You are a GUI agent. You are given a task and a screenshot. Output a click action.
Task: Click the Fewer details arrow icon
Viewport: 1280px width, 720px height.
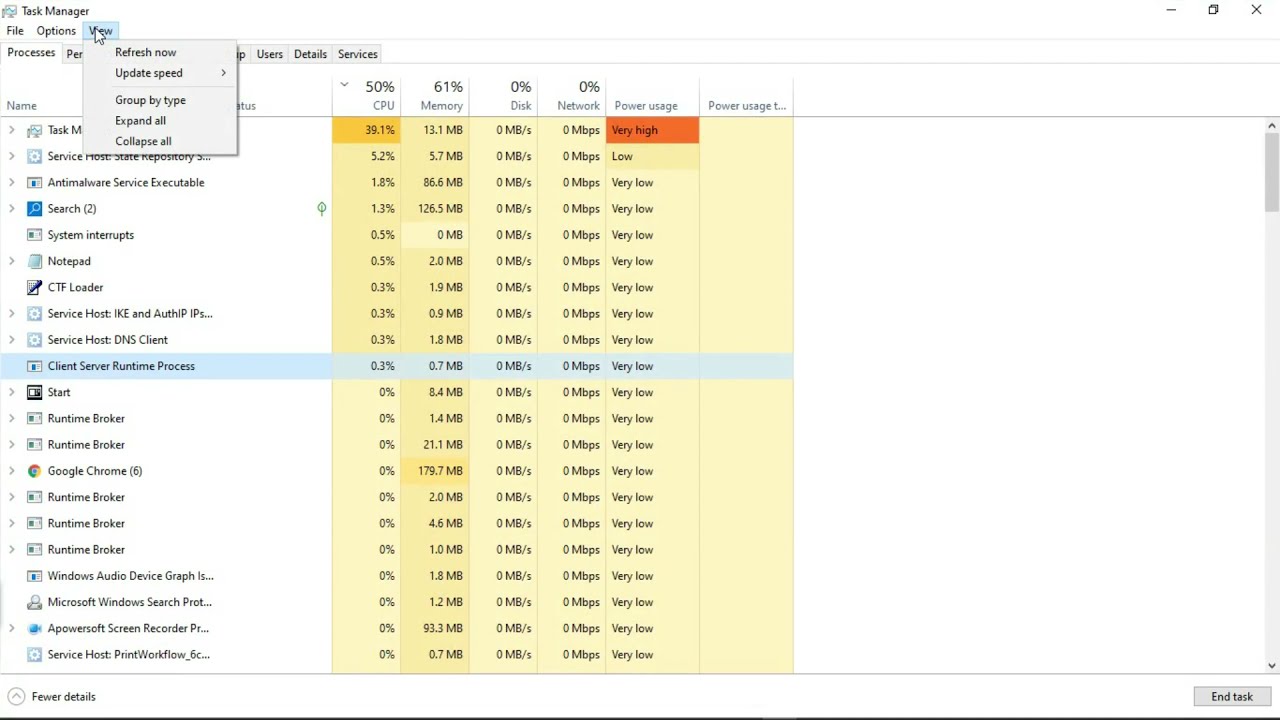pyautogui.click(x=16, y=697)
